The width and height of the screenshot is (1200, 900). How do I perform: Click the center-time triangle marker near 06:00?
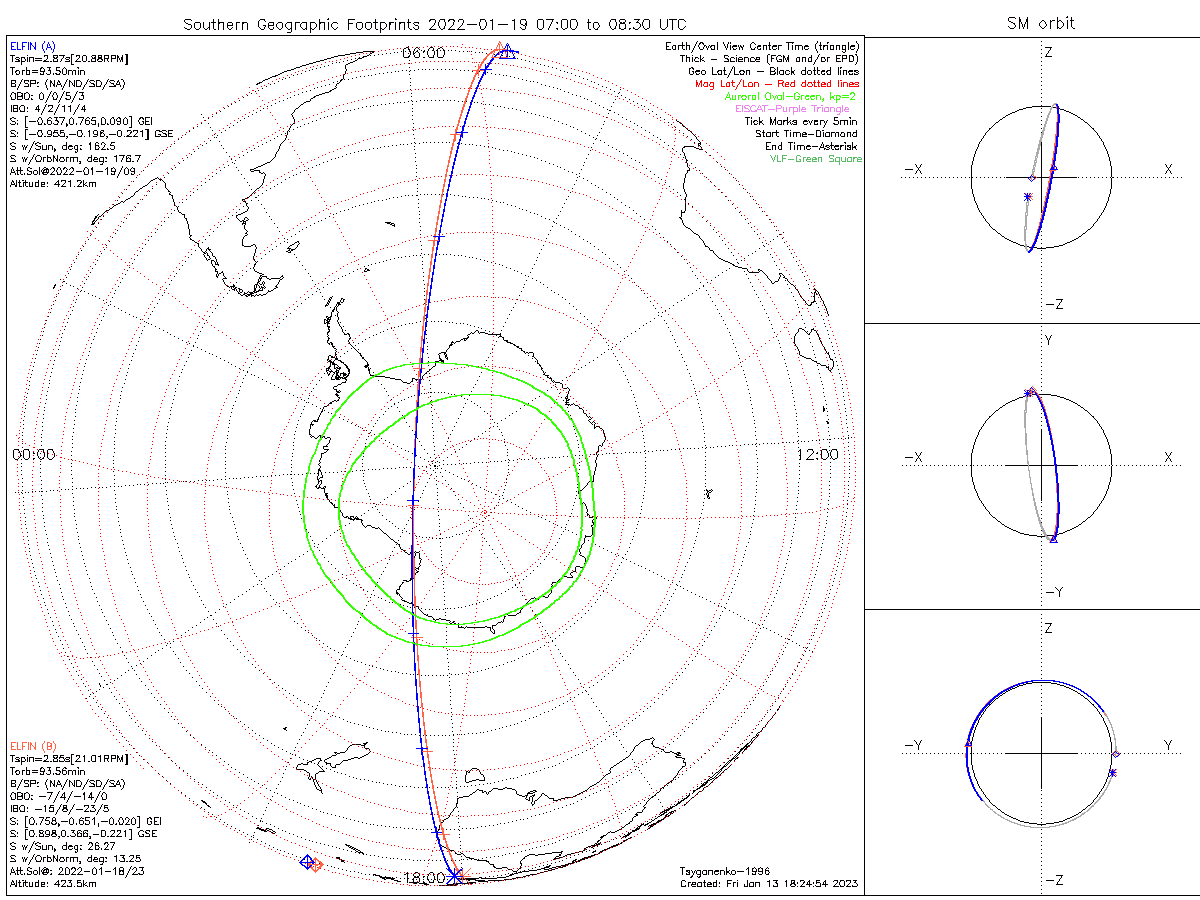tap(508, 51)
